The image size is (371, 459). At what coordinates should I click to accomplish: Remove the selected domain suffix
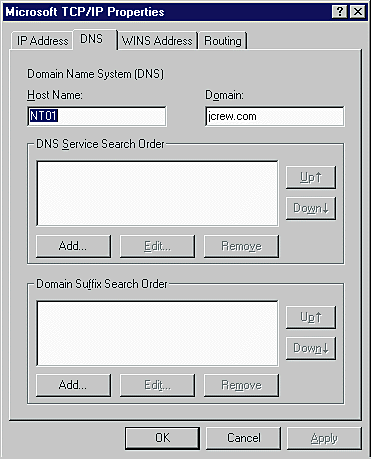pyautogui.click(x=241, y=385)
